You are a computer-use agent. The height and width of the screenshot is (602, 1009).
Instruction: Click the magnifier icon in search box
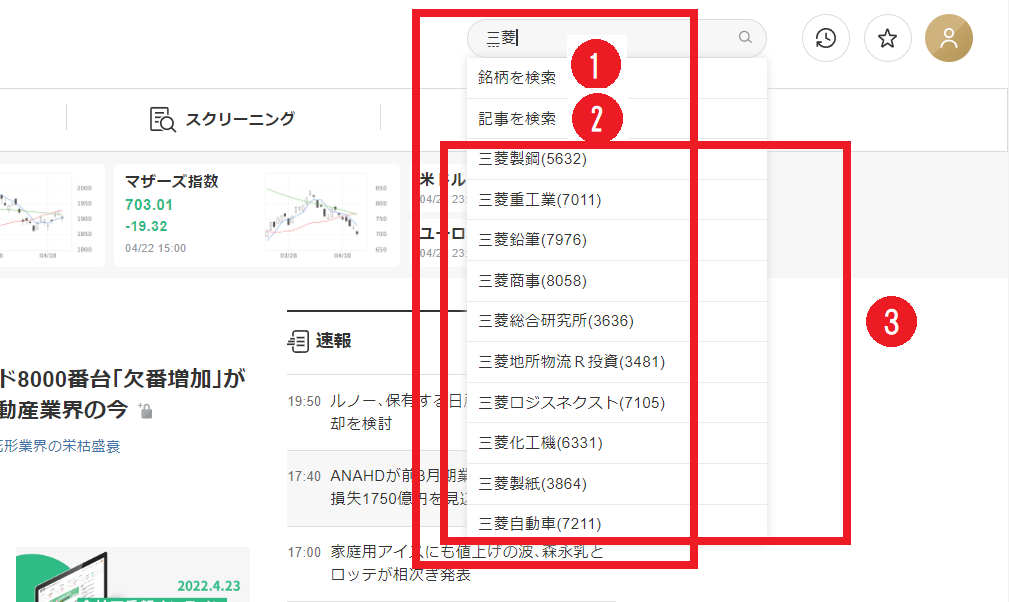point(745,37)
